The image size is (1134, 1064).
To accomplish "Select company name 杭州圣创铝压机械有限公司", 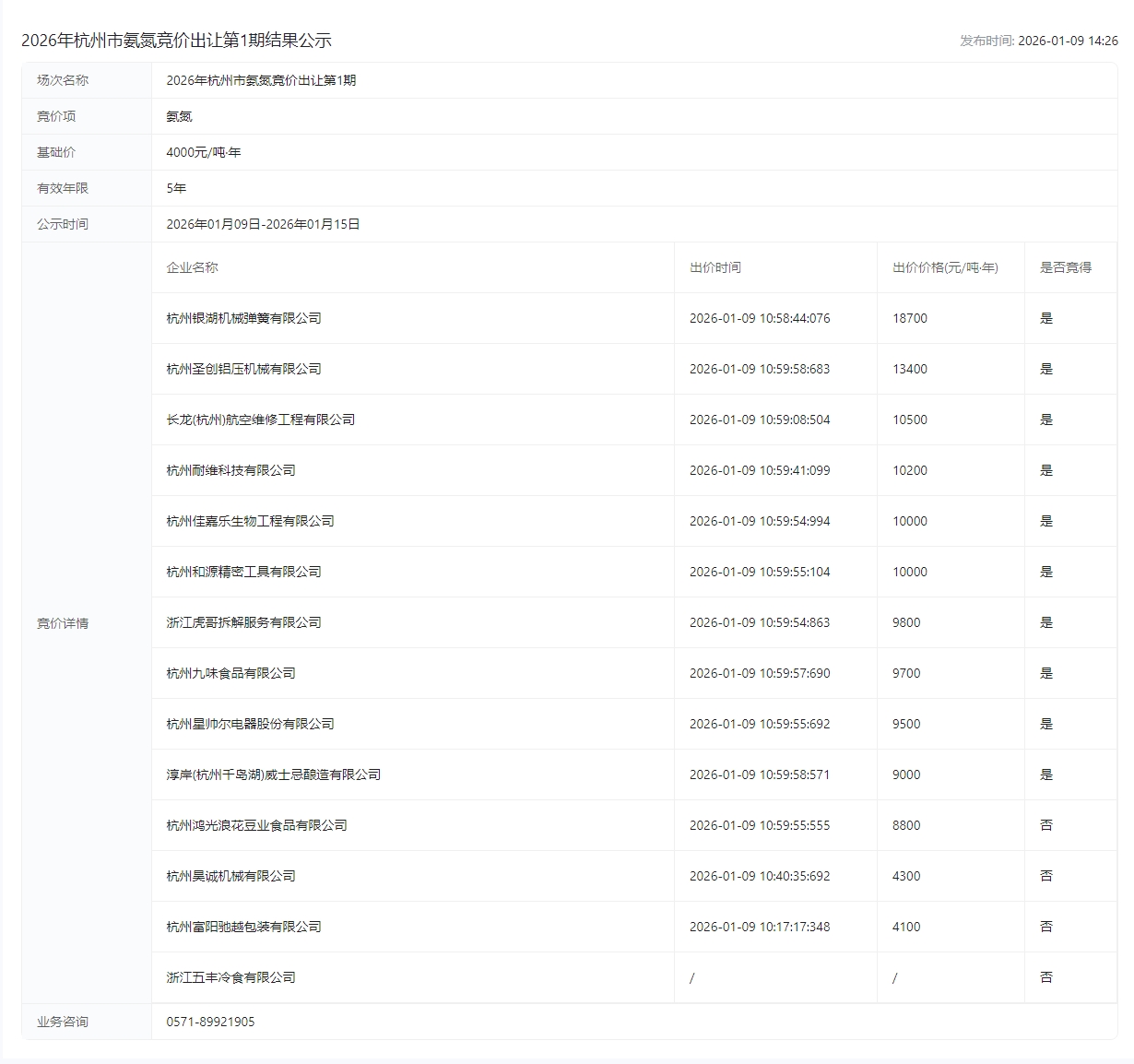I will point(243,369).
